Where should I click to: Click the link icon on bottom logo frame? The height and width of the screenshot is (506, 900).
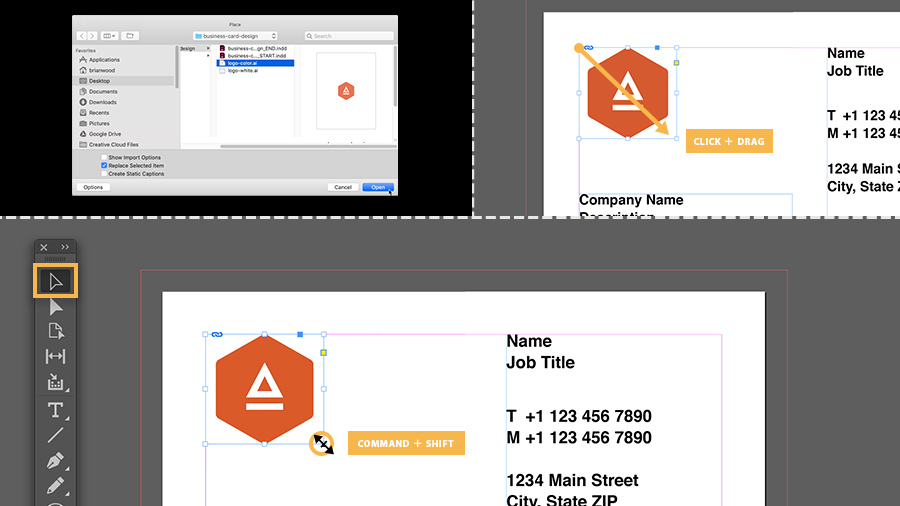click(x=216, y=334)
